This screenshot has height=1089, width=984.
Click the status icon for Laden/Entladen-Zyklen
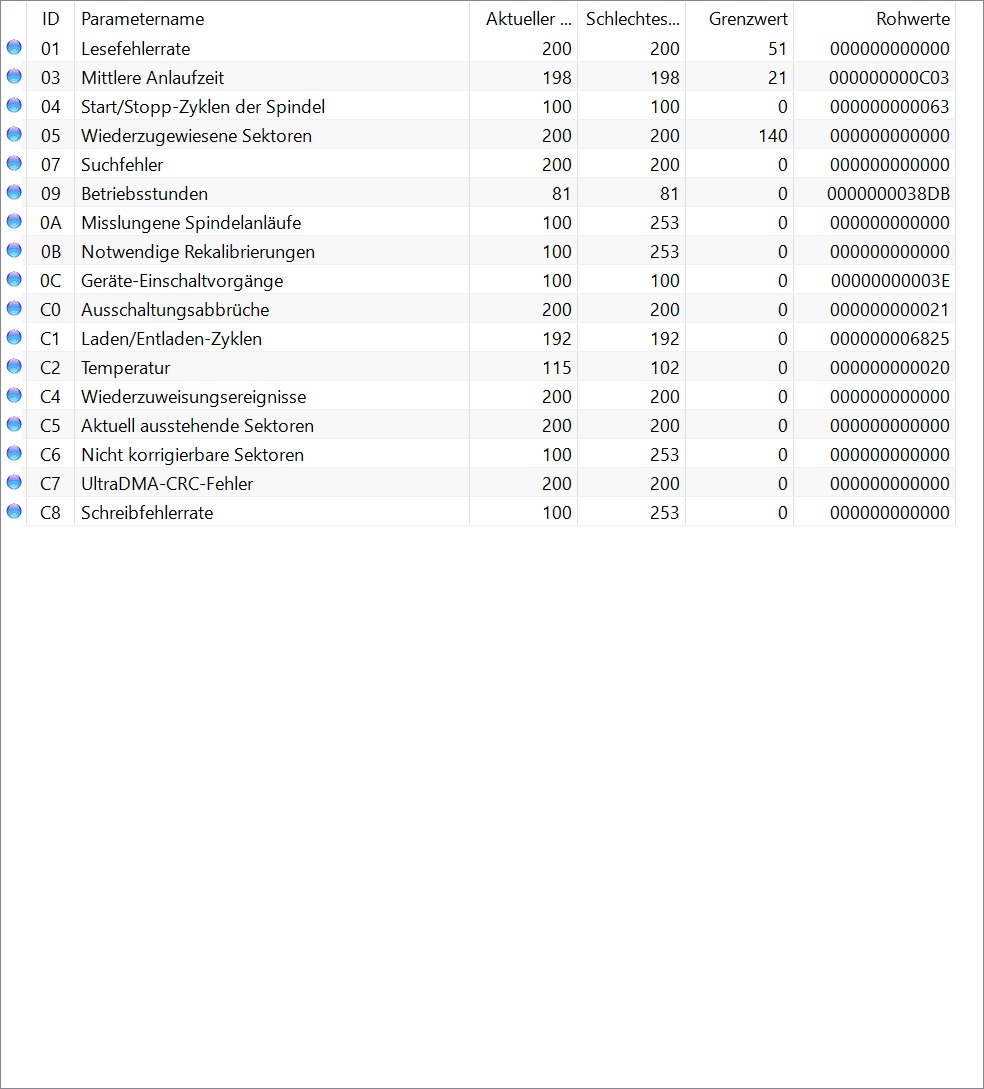(14, 338)
